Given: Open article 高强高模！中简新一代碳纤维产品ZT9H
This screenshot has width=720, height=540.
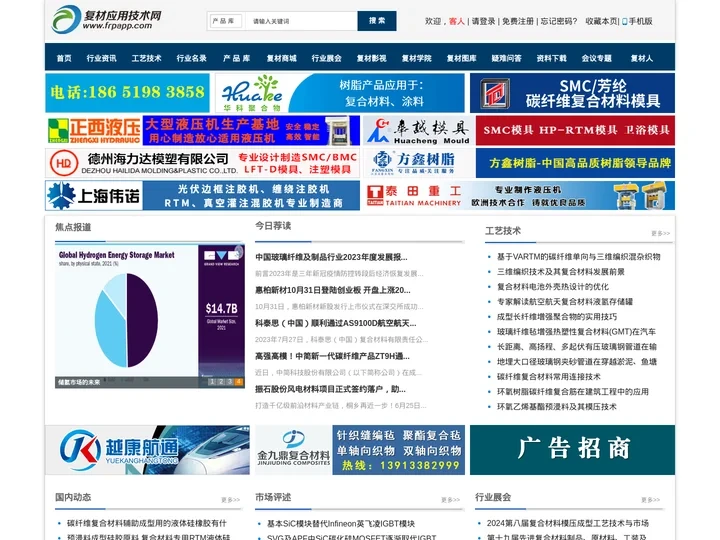Looking at the screenshot, I should coord(332,356).
